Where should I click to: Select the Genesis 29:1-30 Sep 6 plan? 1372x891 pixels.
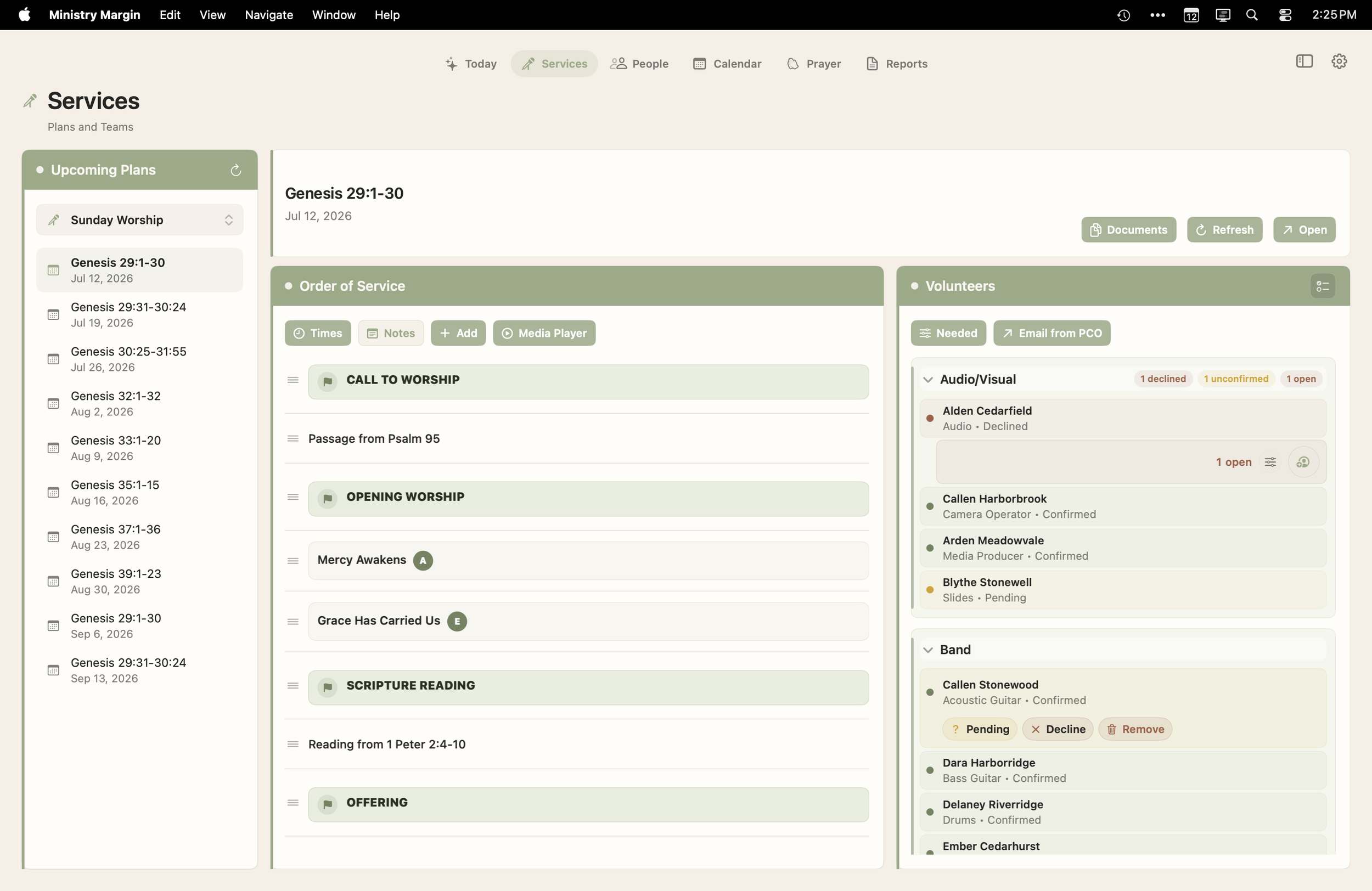139,626
